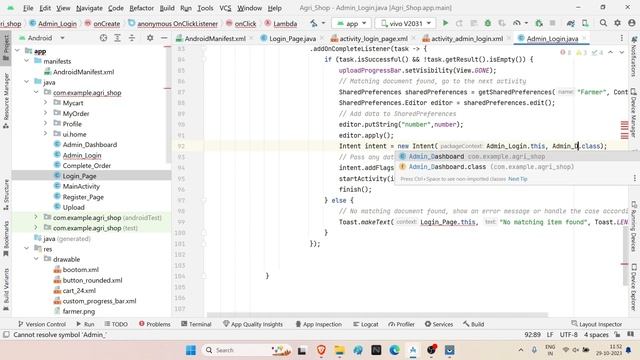Click 4 spaces indent in status bar
Viewport: 640px width, 360px height.
(596, 335)
